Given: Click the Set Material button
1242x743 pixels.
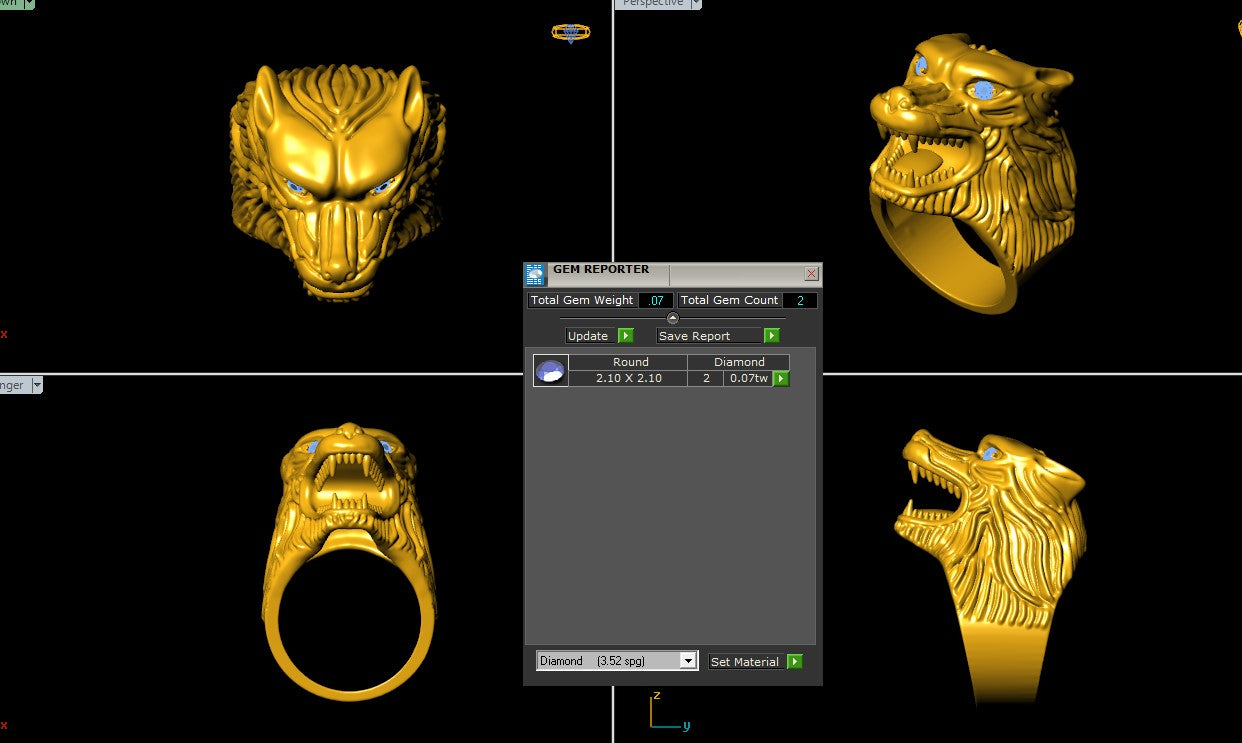Looking at the screenshot, I should [747, 662].
